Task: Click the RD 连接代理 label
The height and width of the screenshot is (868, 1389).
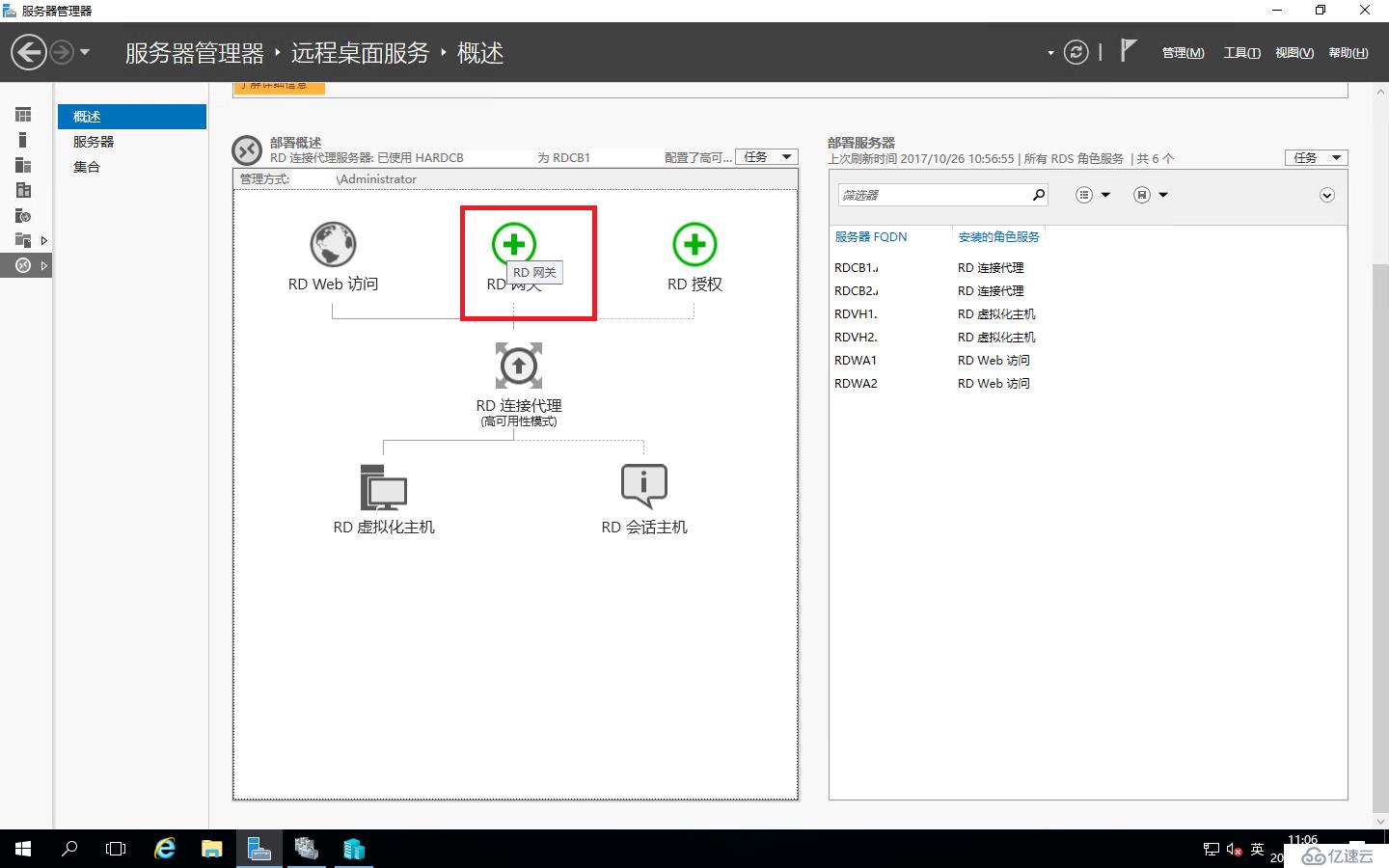Action: point(519,406)
